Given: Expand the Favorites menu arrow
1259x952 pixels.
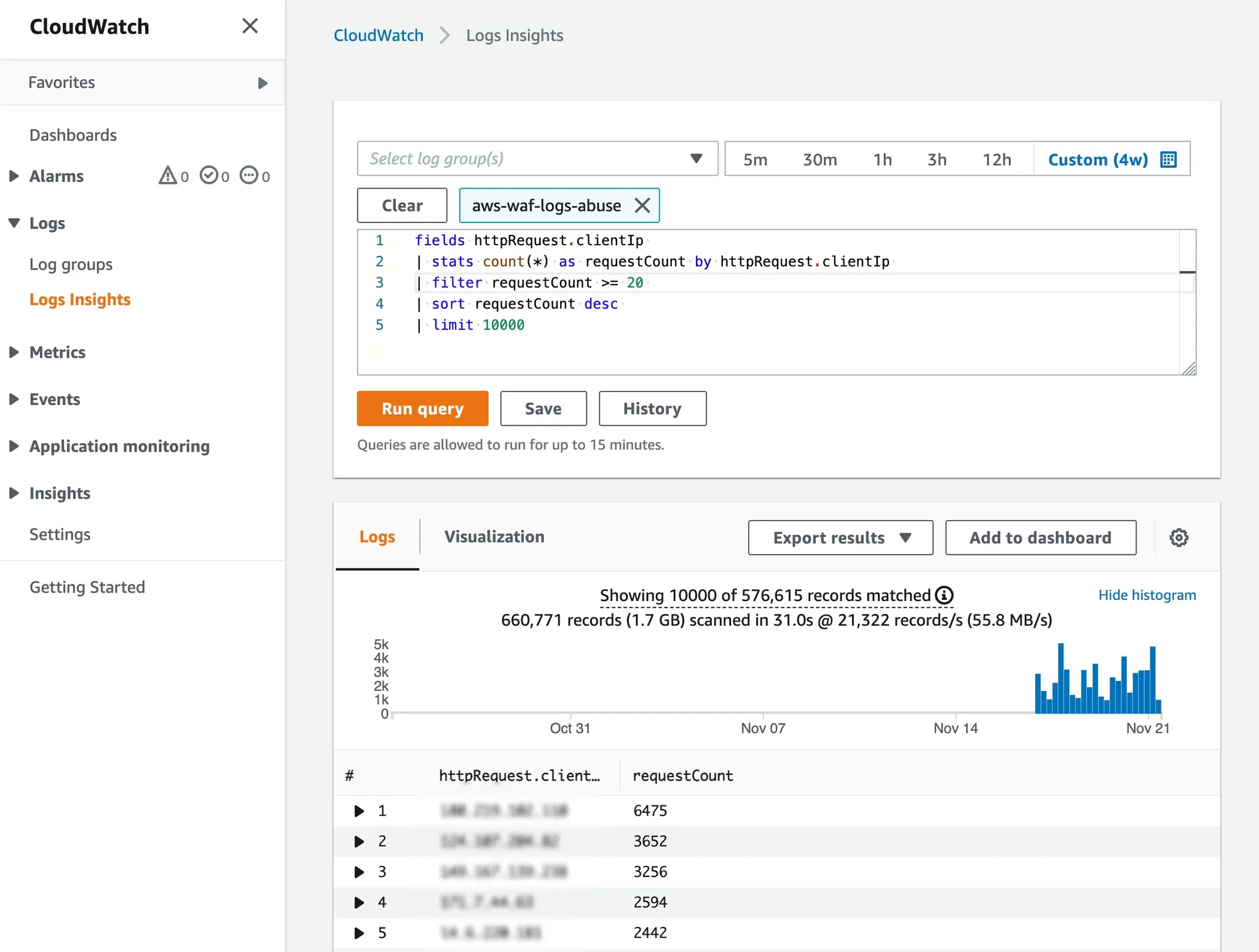Looking at the screenshot, I should (262, 83).
